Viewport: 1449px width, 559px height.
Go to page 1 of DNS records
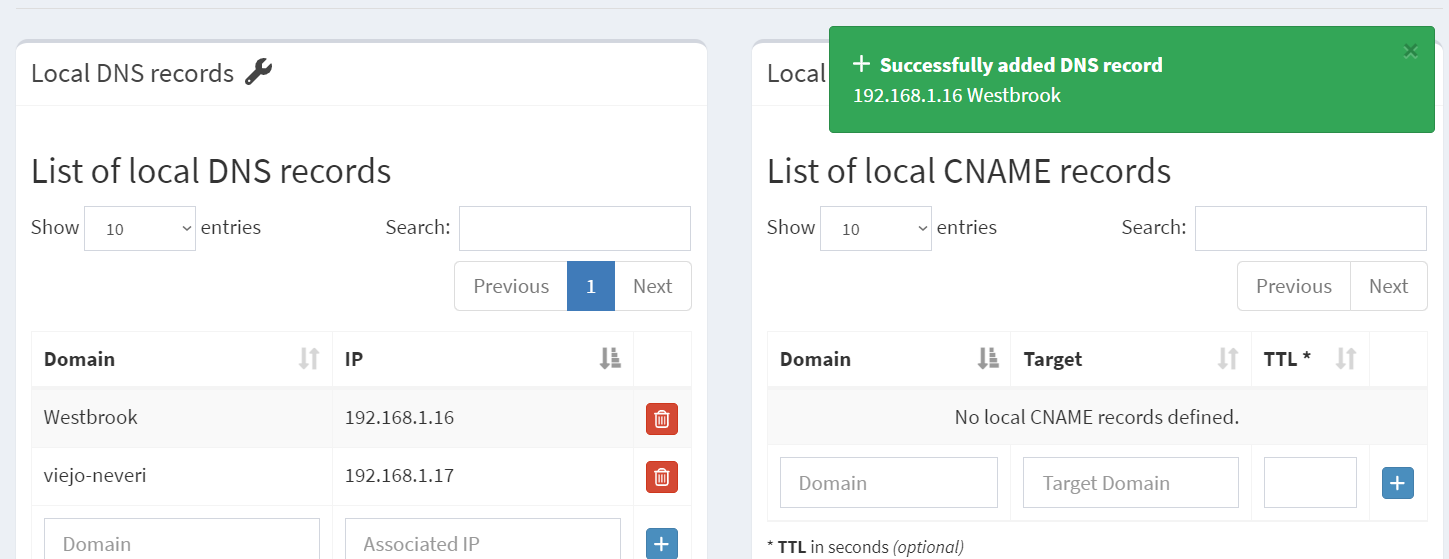pos(591,286)
